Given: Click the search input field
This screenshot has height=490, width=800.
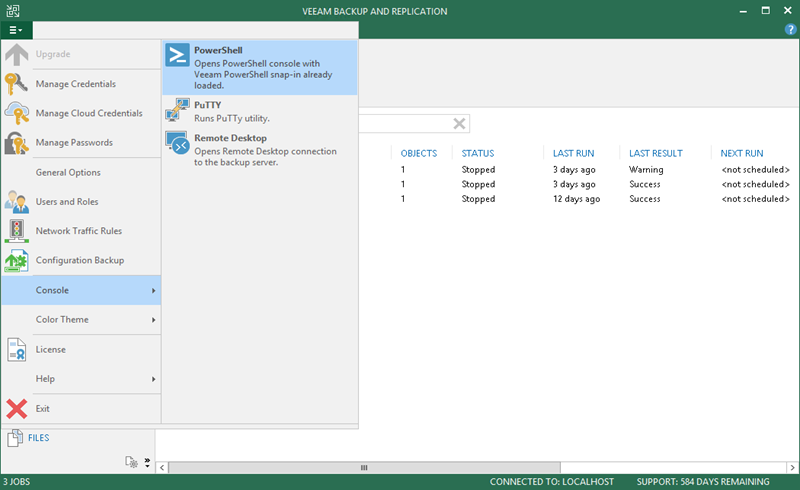Looking at the screenshot, I should 406,124.
